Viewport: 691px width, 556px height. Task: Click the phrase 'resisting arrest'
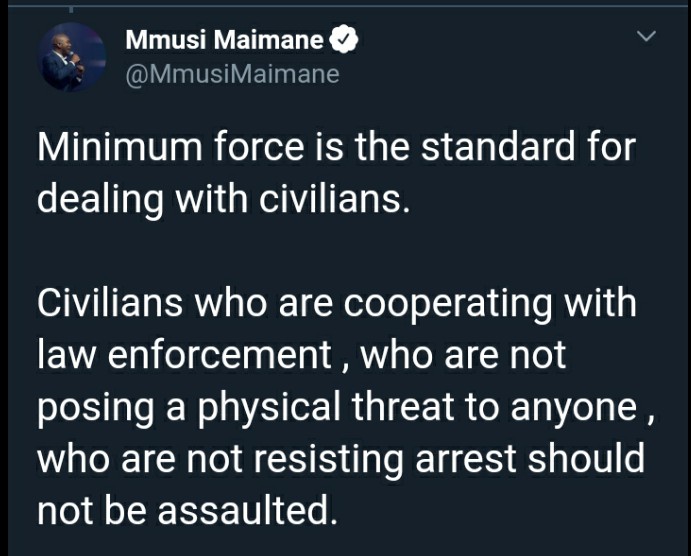tap(385, 460)
